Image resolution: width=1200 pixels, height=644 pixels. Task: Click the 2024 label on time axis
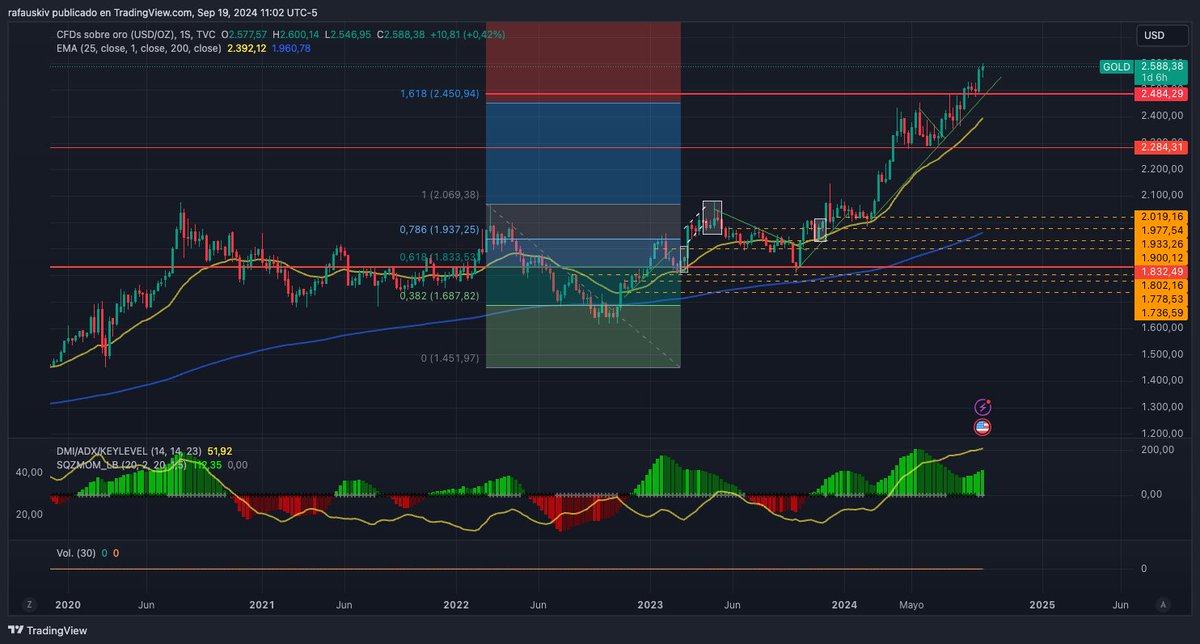click(x=844, y=605)
